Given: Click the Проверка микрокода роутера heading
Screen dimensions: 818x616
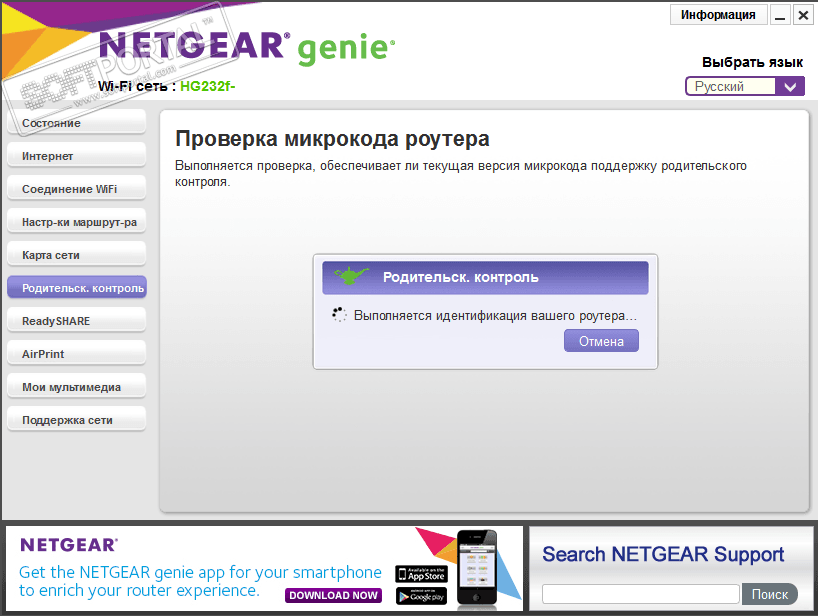Looking at the screenshot, I should 332,139.
